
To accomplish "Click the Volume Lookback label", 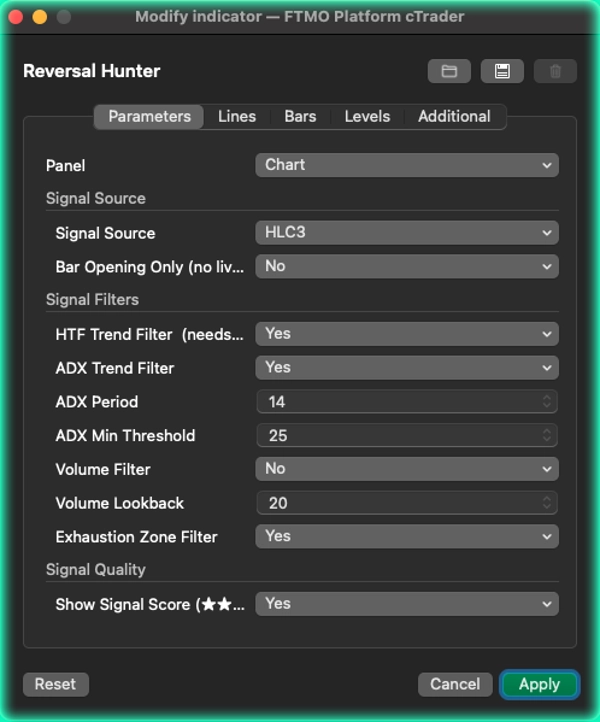I will pos(120,503).
